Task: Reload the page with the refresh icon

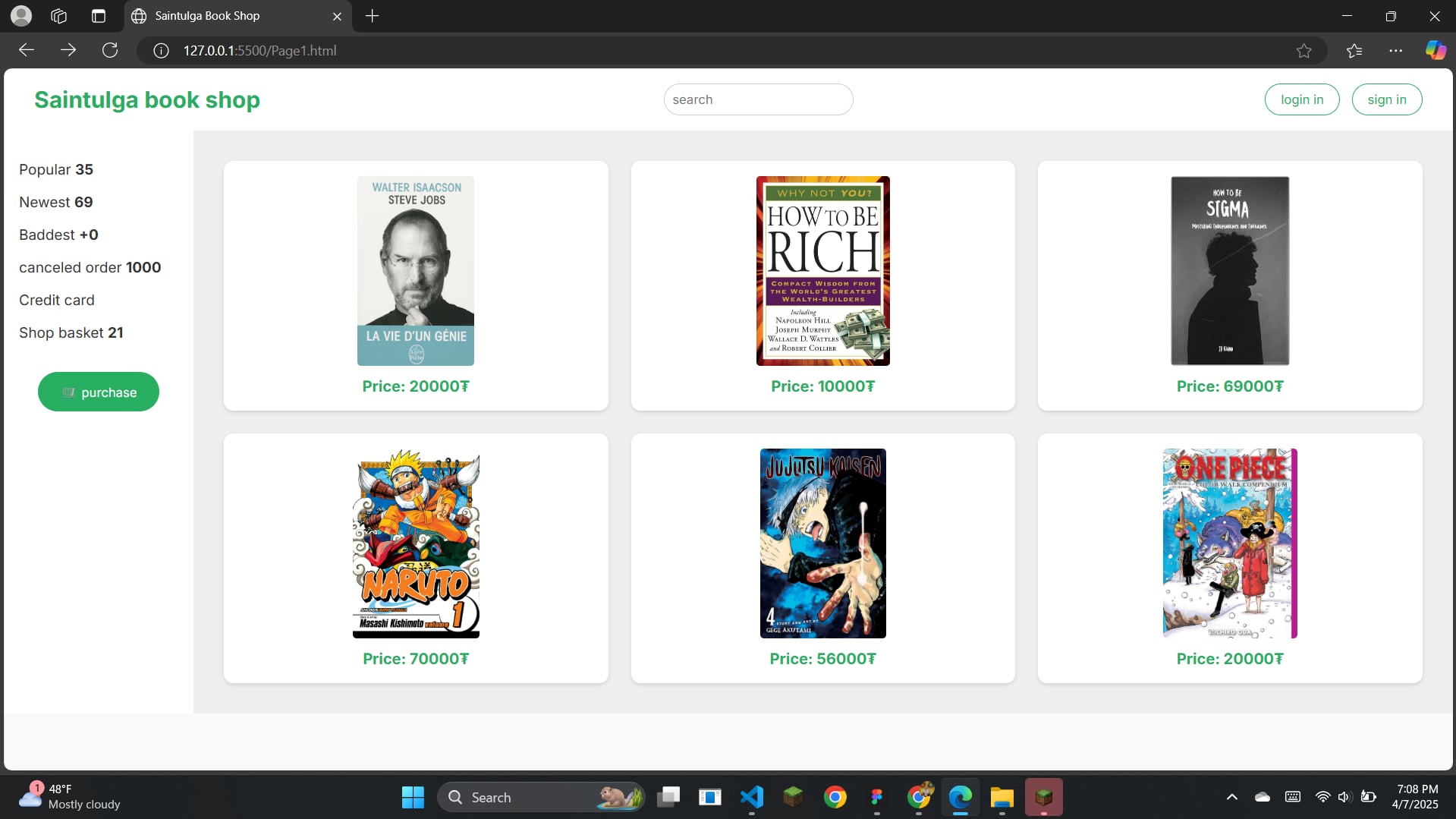Action: pos(110,50)
